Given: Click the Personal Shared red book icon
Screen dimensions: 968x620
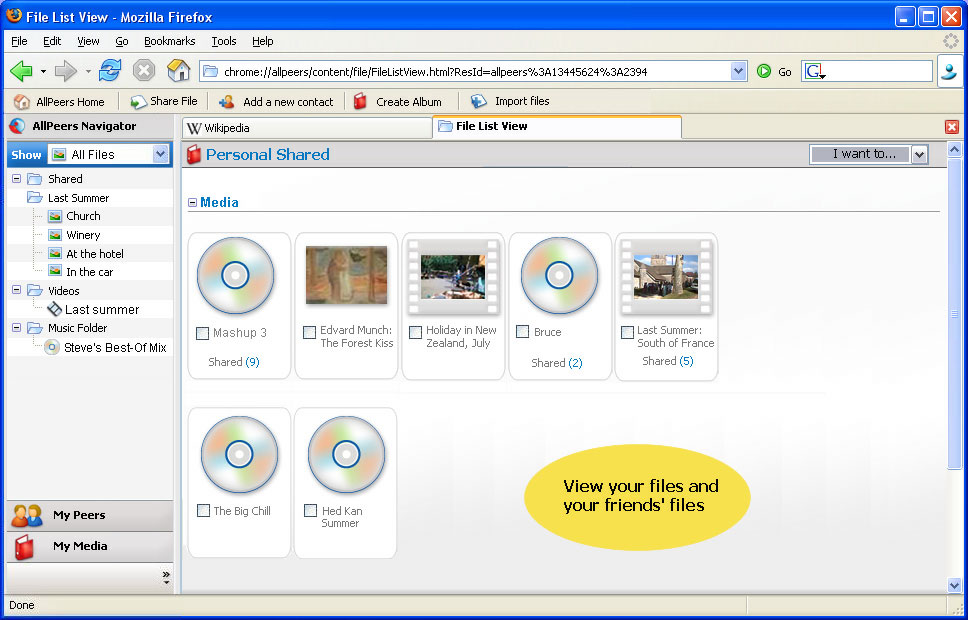Looking at the screenshot, I should pyautogui.click(x=194, y=154).
